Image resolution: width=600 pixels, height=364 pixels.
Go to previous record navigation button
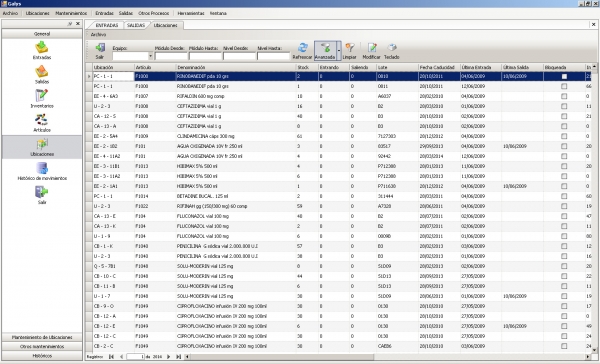pos(121,357)
